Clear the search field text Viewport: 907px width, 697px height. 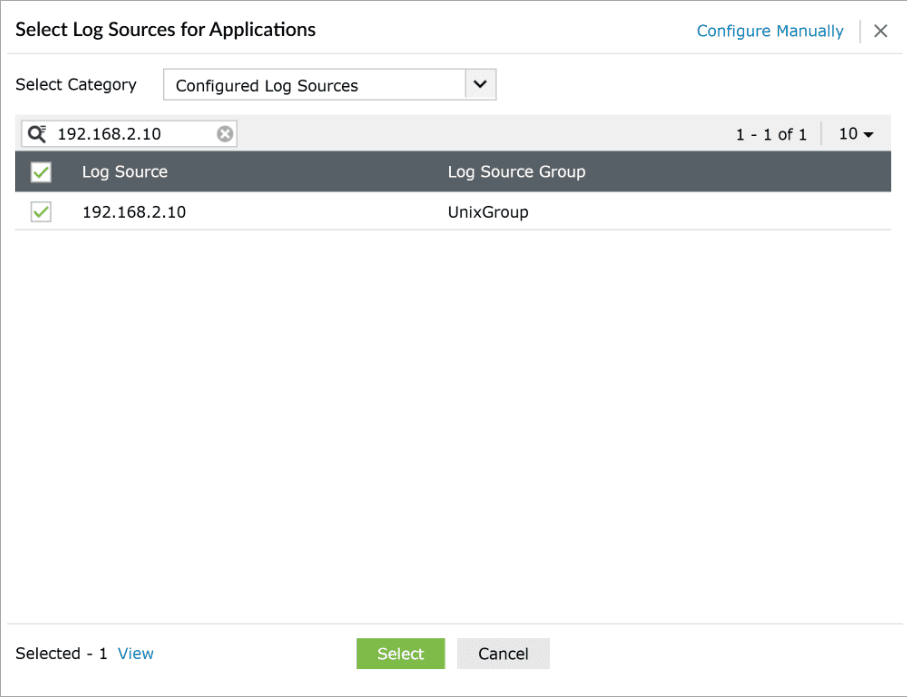point(225,134)
